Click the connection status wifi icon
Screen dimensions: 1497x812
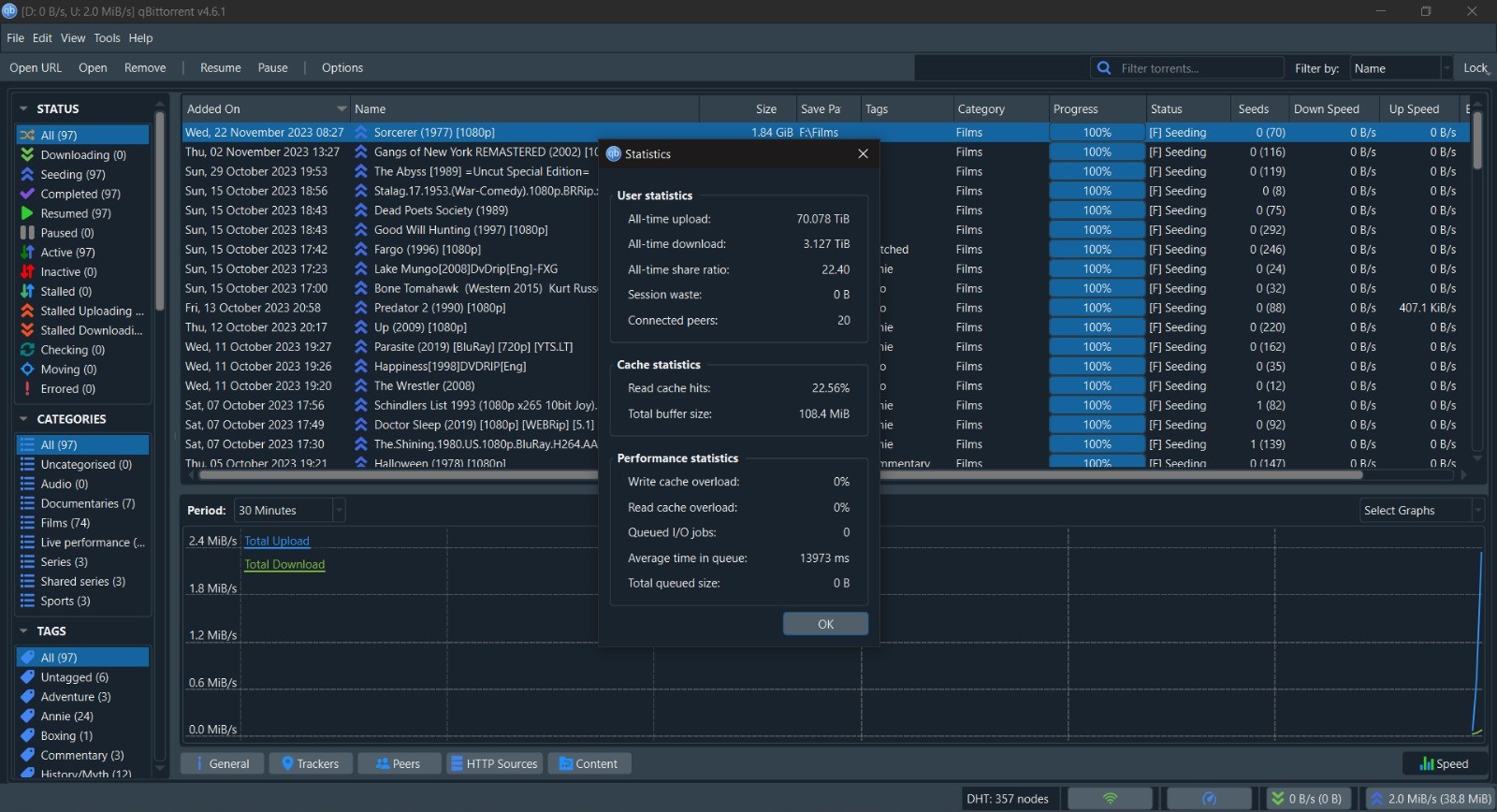point(1110,799)
